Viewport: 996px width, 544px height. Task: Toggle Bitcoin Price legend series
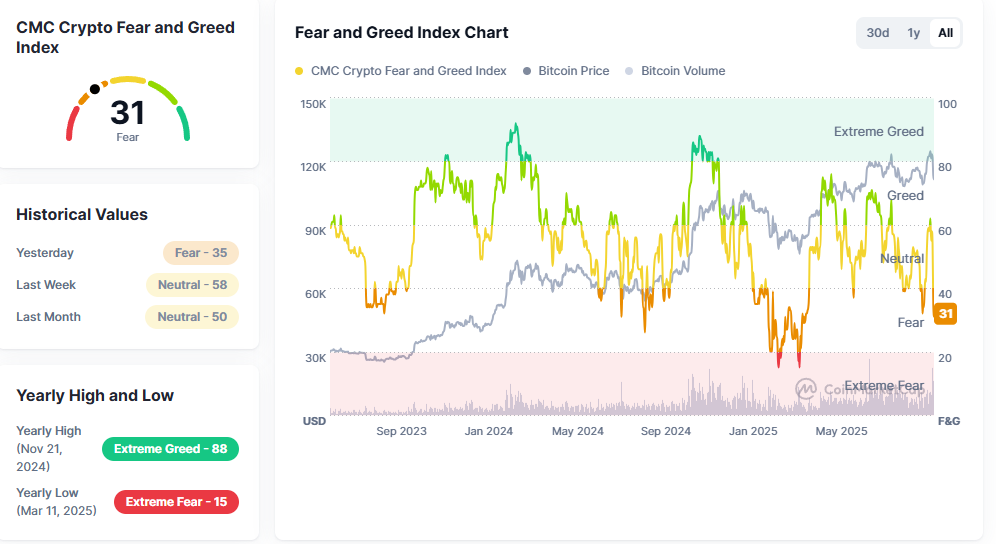tap(573, 71)
